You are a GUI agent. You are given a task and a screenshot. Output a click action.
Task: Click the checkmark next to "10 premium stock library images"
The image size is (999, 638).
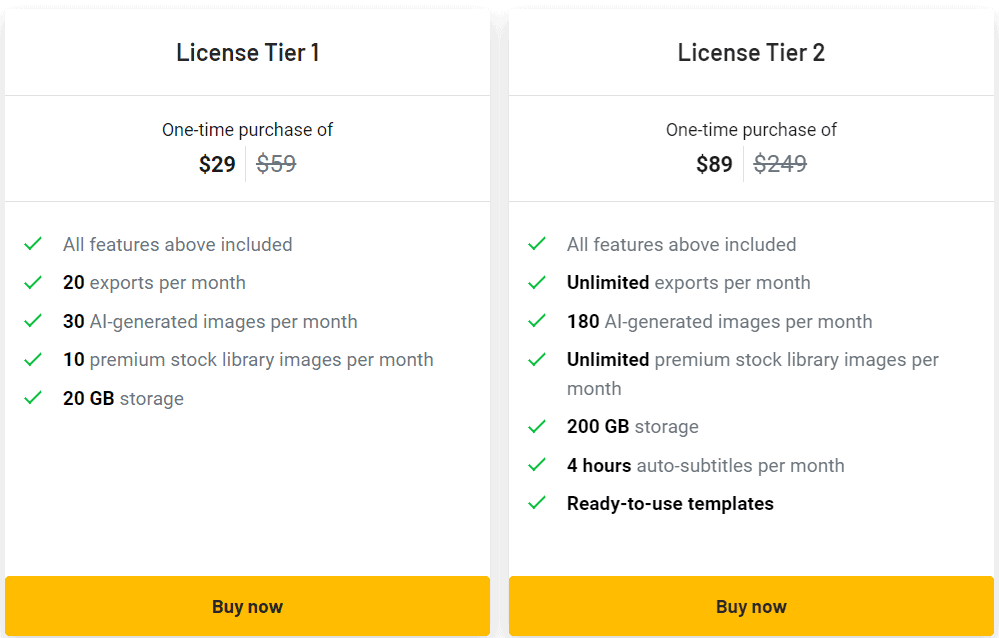click(33, 360)
